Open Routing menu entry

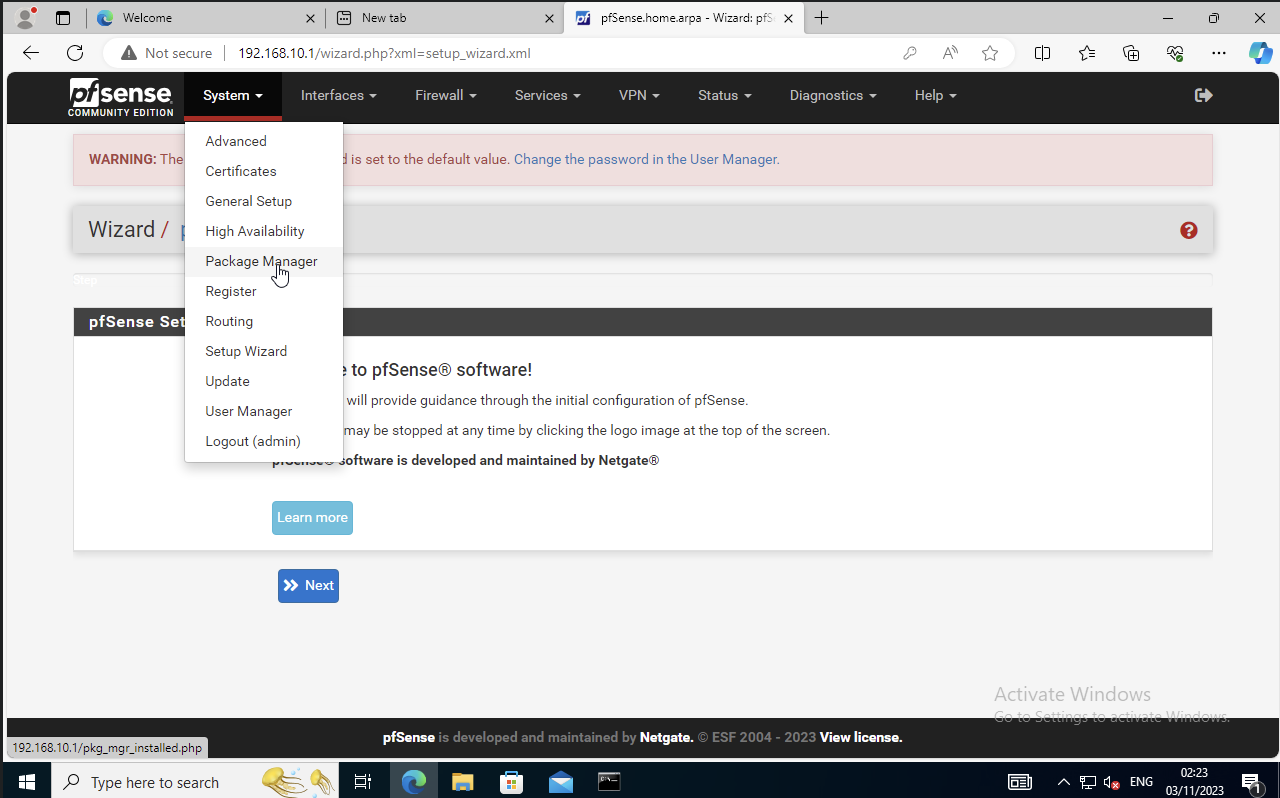(264, 321)
